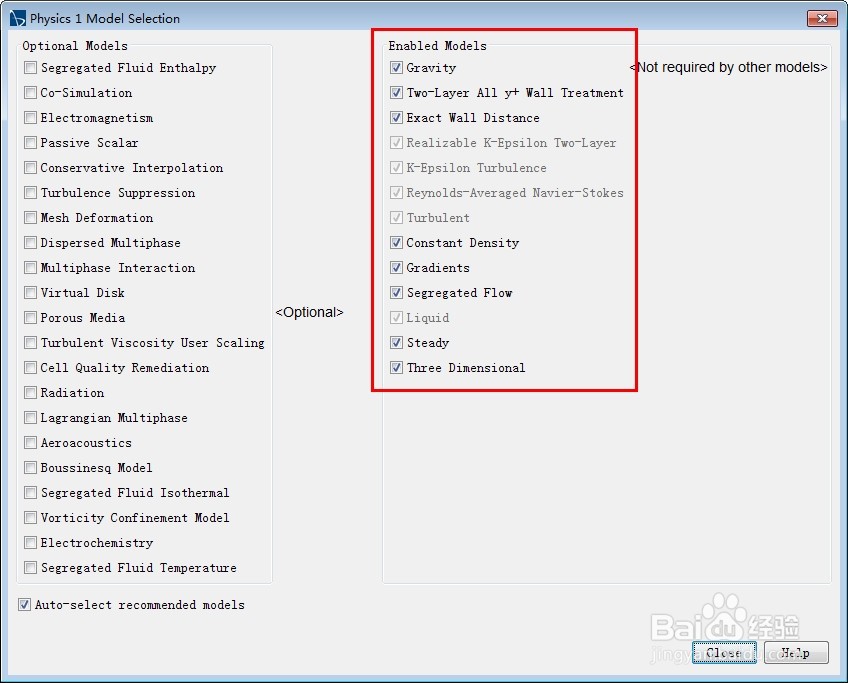Click the greyed Realizable K-Epsilon Two-Layer checkbox
This screenshot has width=848, height=683.
click(396, 143)
